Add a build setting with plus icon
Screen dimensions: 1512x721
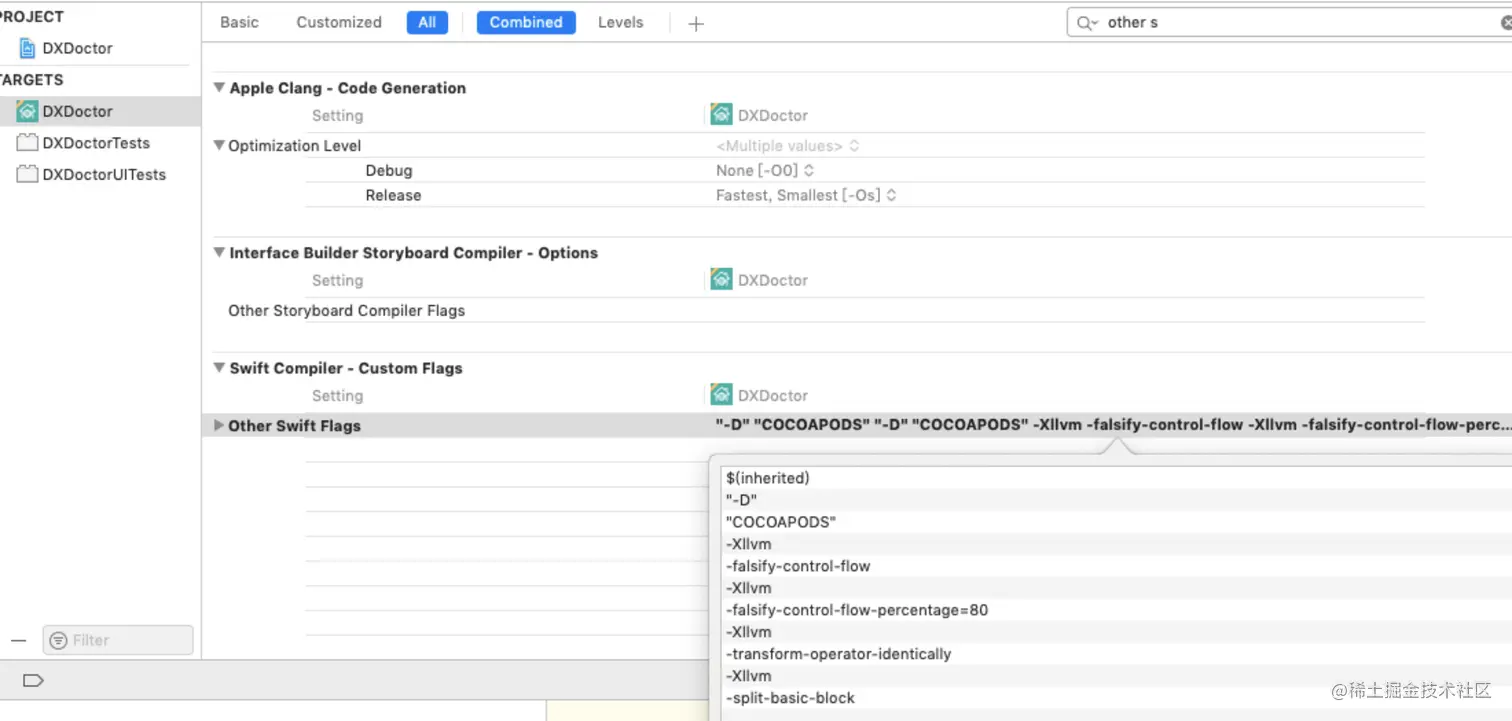(x=696, y=23)
